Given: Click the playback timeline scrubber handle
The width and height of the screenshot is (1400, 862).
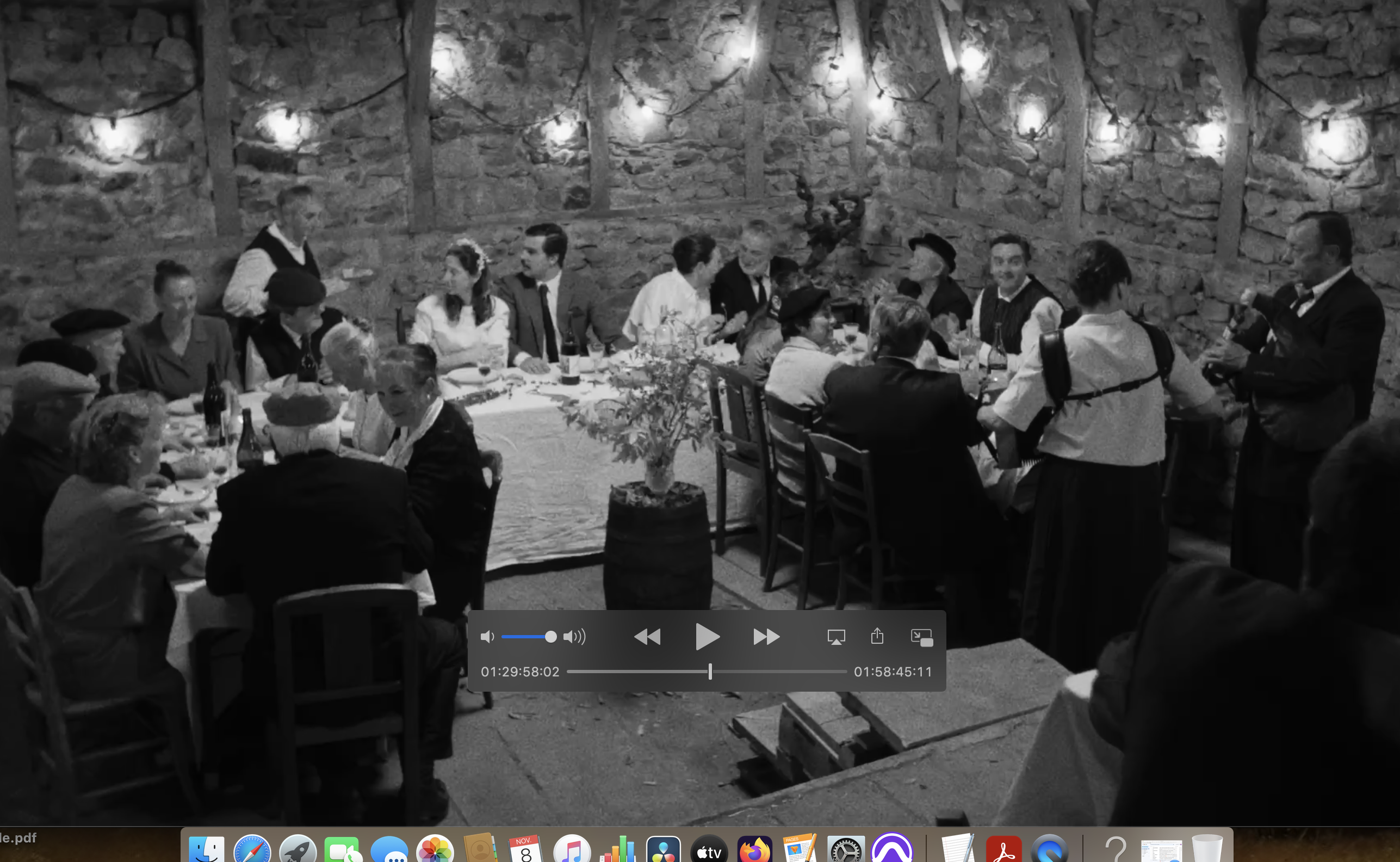Looking at the screenshot, I should point(710,672).
